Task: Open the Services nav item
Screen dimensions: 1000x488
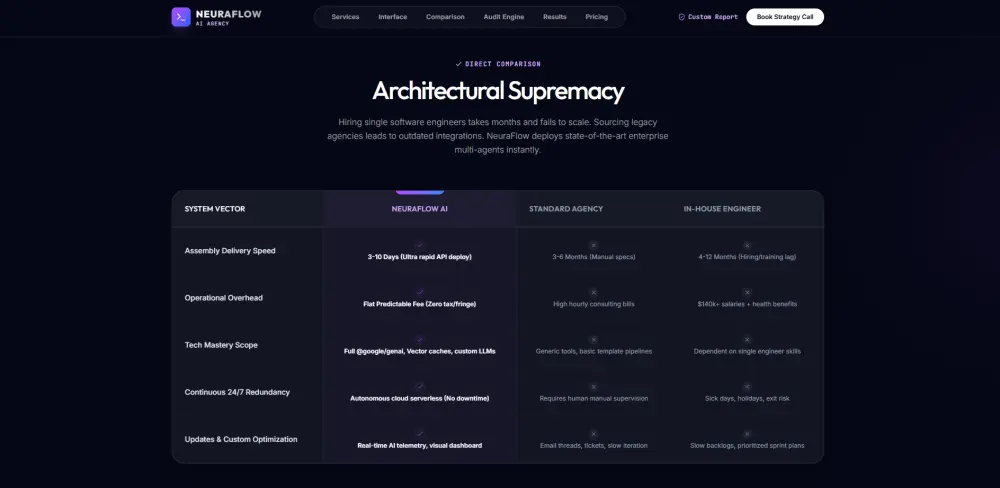Action: [345, 17]
